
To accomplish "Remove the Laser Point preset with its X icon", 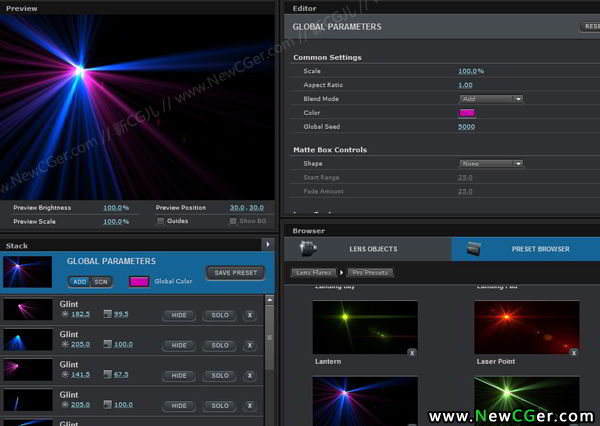I will click(574, 353).
